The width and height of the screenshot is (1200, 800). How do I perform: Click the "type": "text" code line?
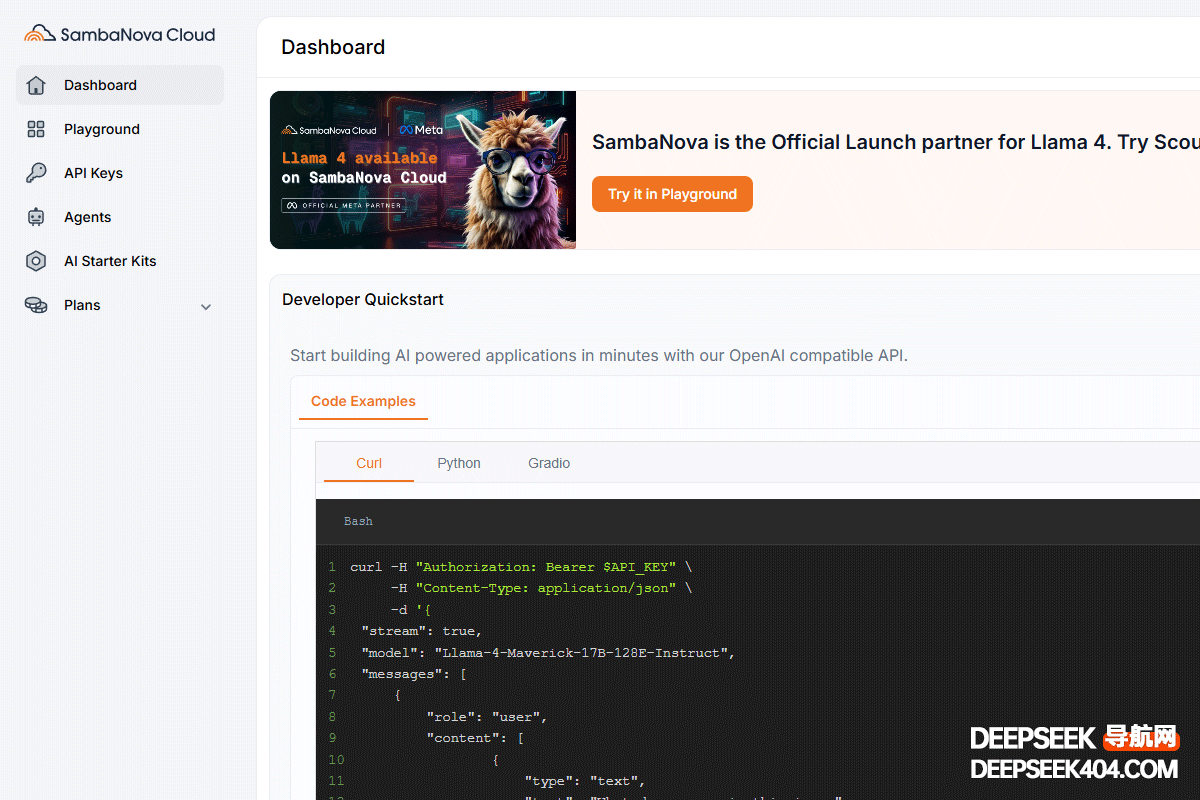(585, 781)
